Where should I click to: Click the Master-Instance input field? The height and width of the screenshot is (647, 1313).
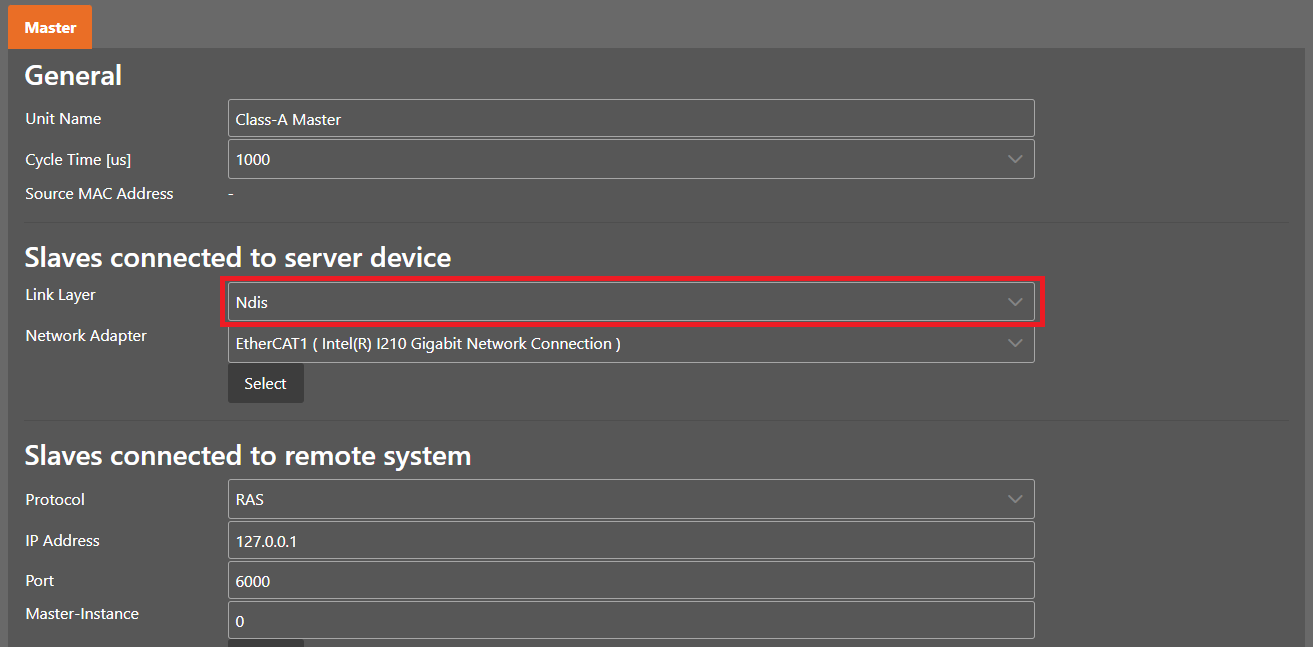pos(630,621)
